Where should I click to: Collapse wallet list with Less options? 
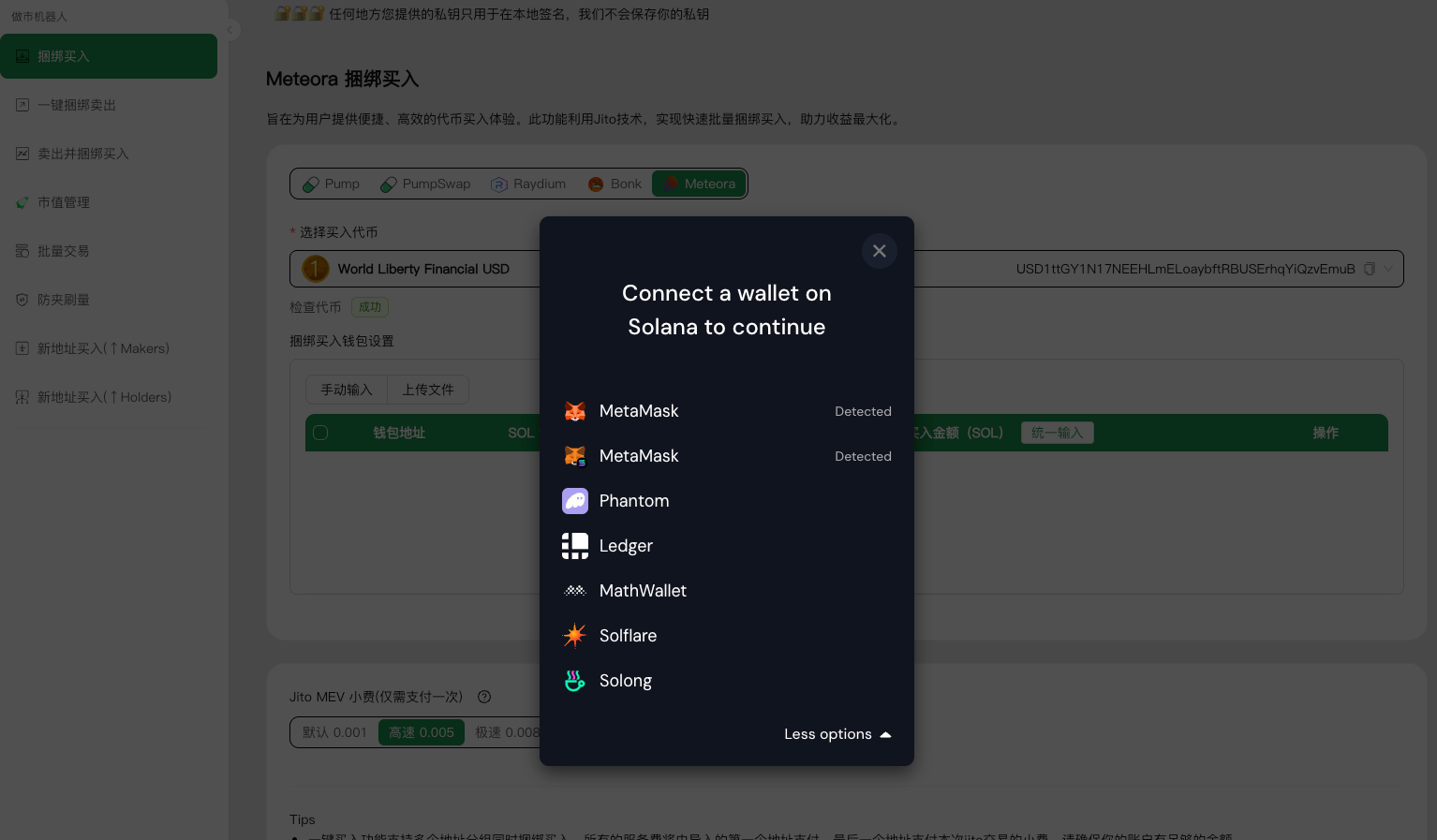point(837,734)
